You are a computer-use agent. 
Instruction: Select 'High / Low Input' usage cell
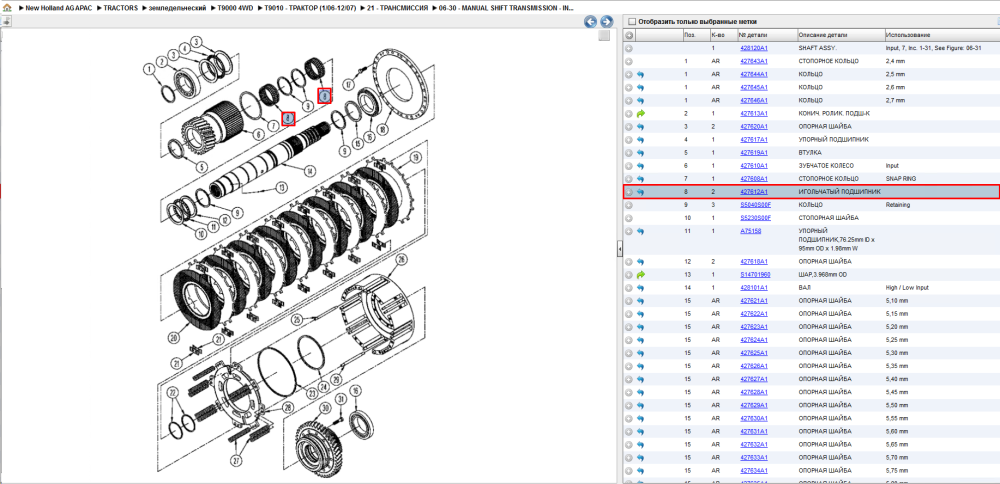[908, 288]
